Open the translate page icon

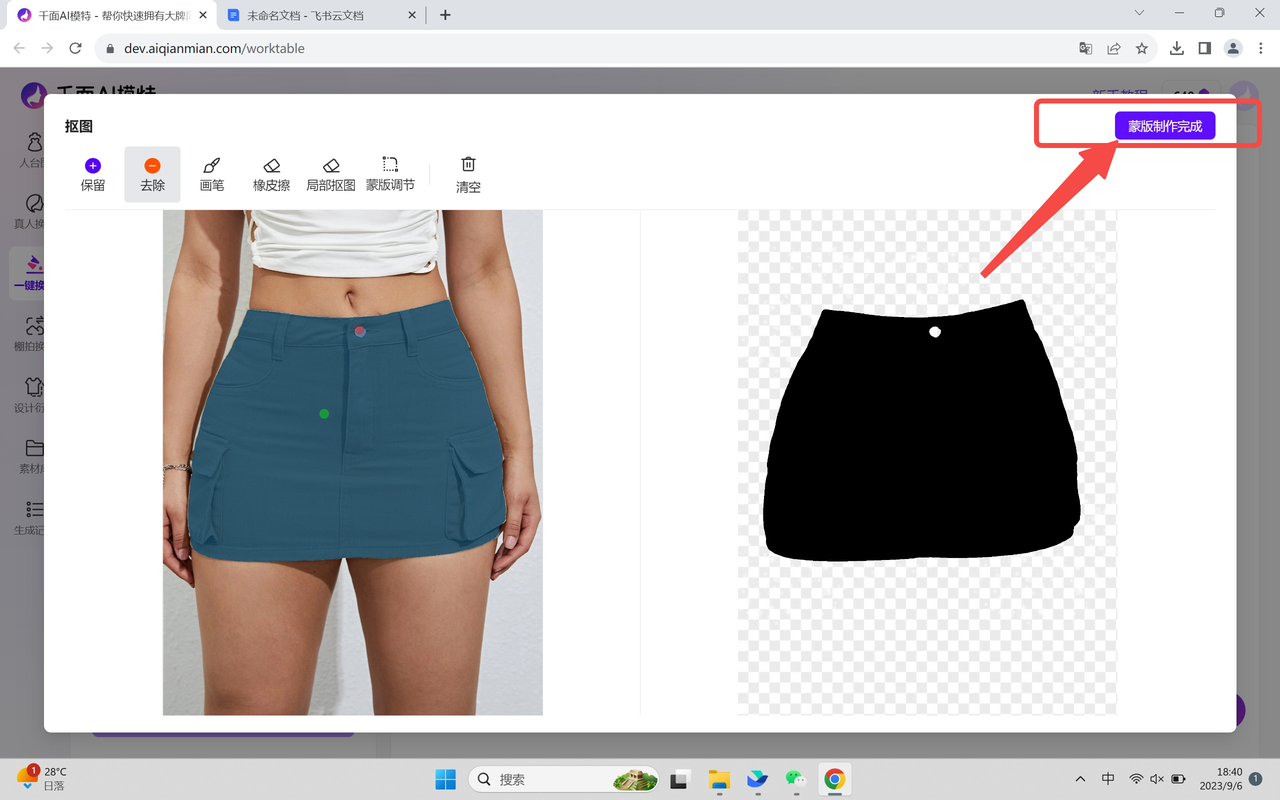(1086, 48)
